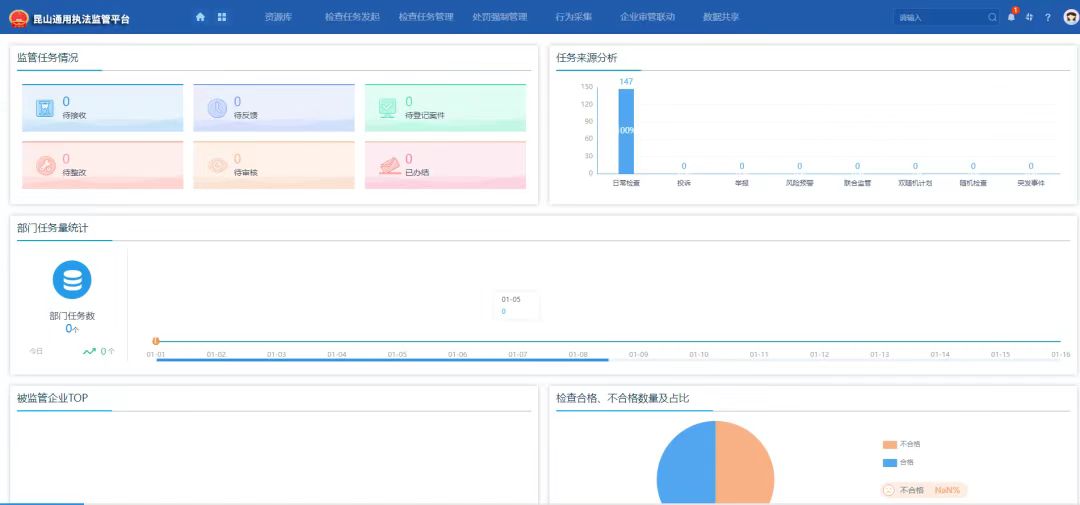Click the 待登记案件 card
This screenshot has width=1080, height=505.
tap(445, 108)
